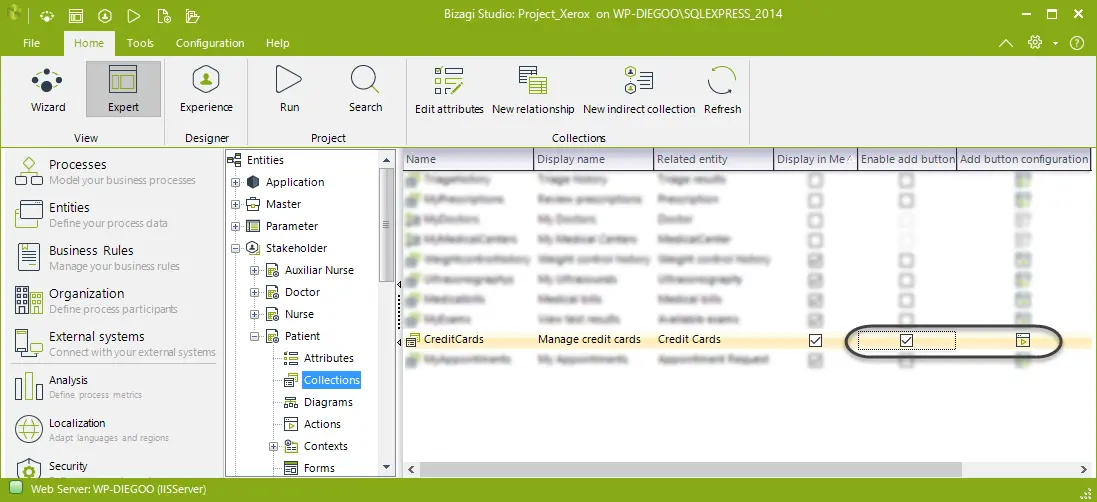Toggle Display in Me for CreditCards
The image size is (1097, 502).
[x=815, y=340]
